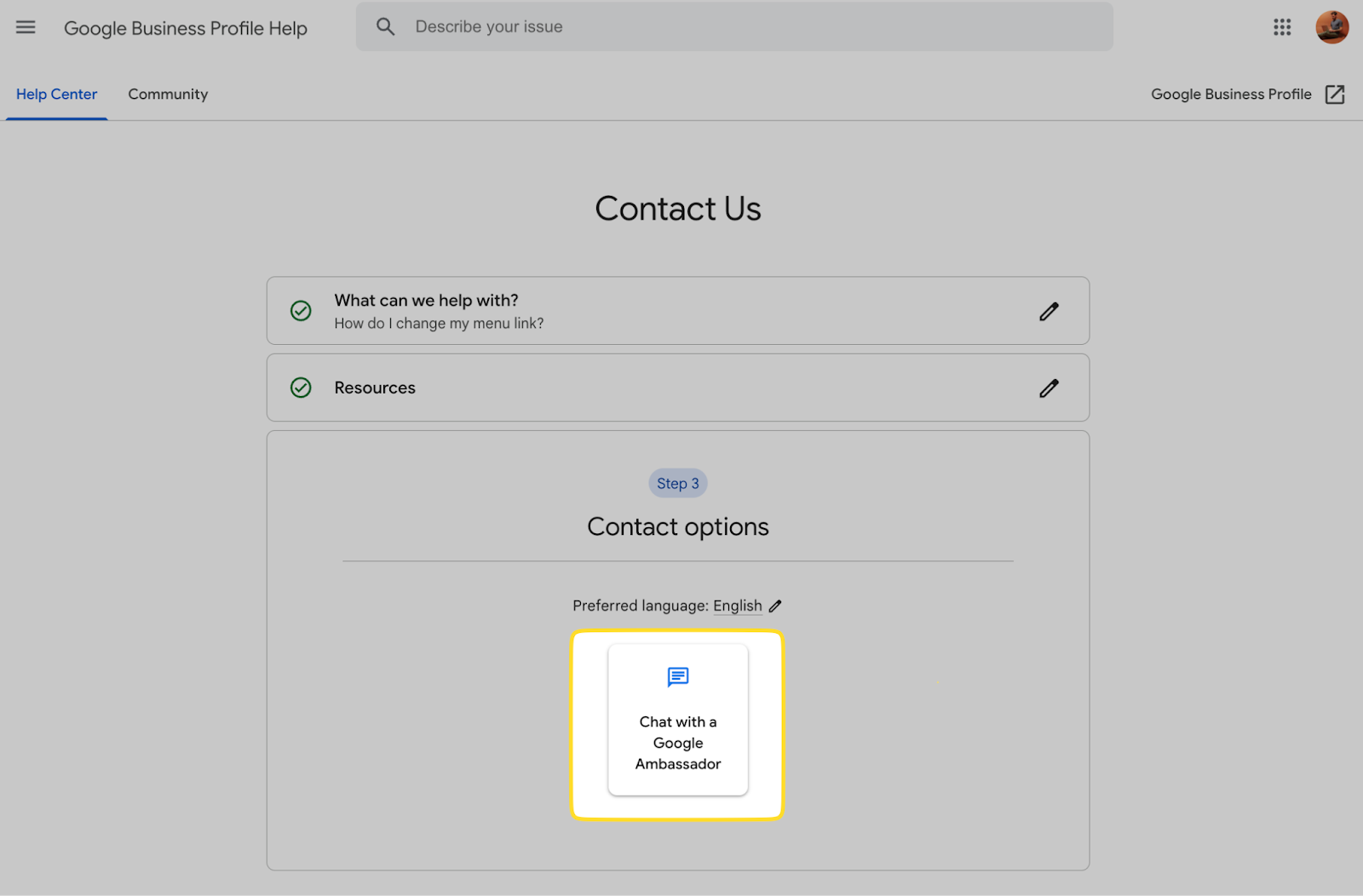Open the hamburger main menu

pyautogui.click(x=26, y=27)
